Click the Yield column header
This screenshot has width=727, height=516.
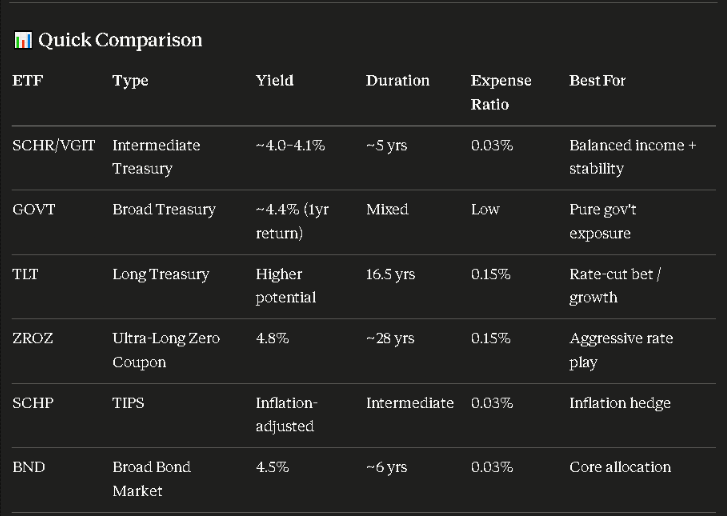274,81
